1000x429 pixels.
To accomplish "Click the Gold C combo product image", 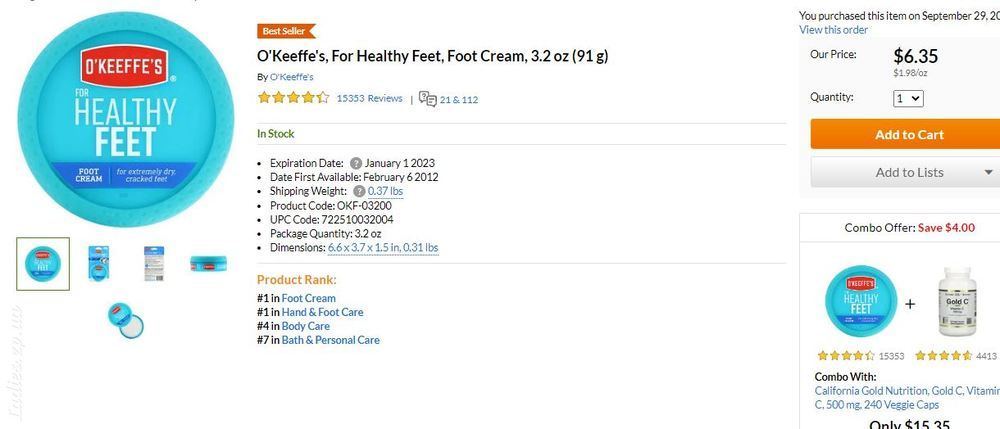I will tap(956, 302).
